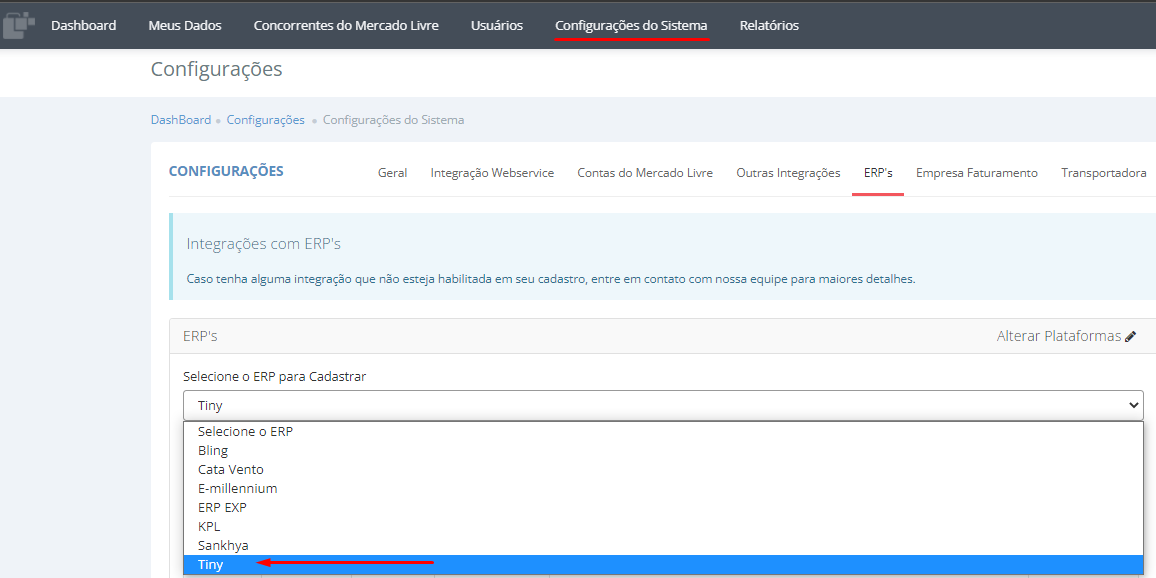Open the Transportadora tab
This screenshot has height=578, width=1156.
click(x=1104, y=173)
